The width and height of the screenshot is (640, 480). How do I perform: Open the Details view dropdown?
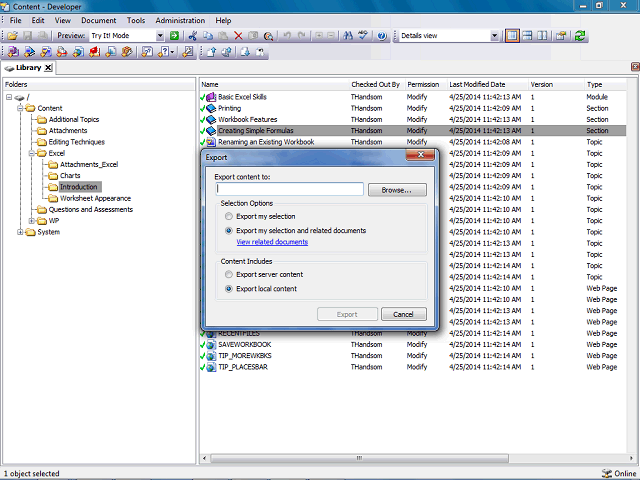pyautogui.click(x=494, y=36)
